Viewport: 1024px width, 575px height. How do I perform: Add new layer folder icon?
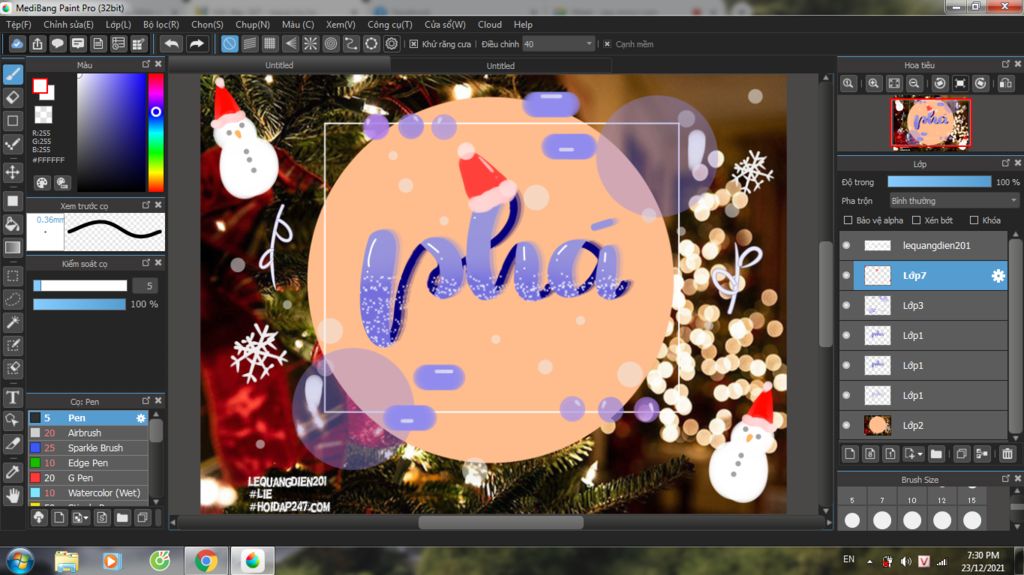click(x=936, y=453)
